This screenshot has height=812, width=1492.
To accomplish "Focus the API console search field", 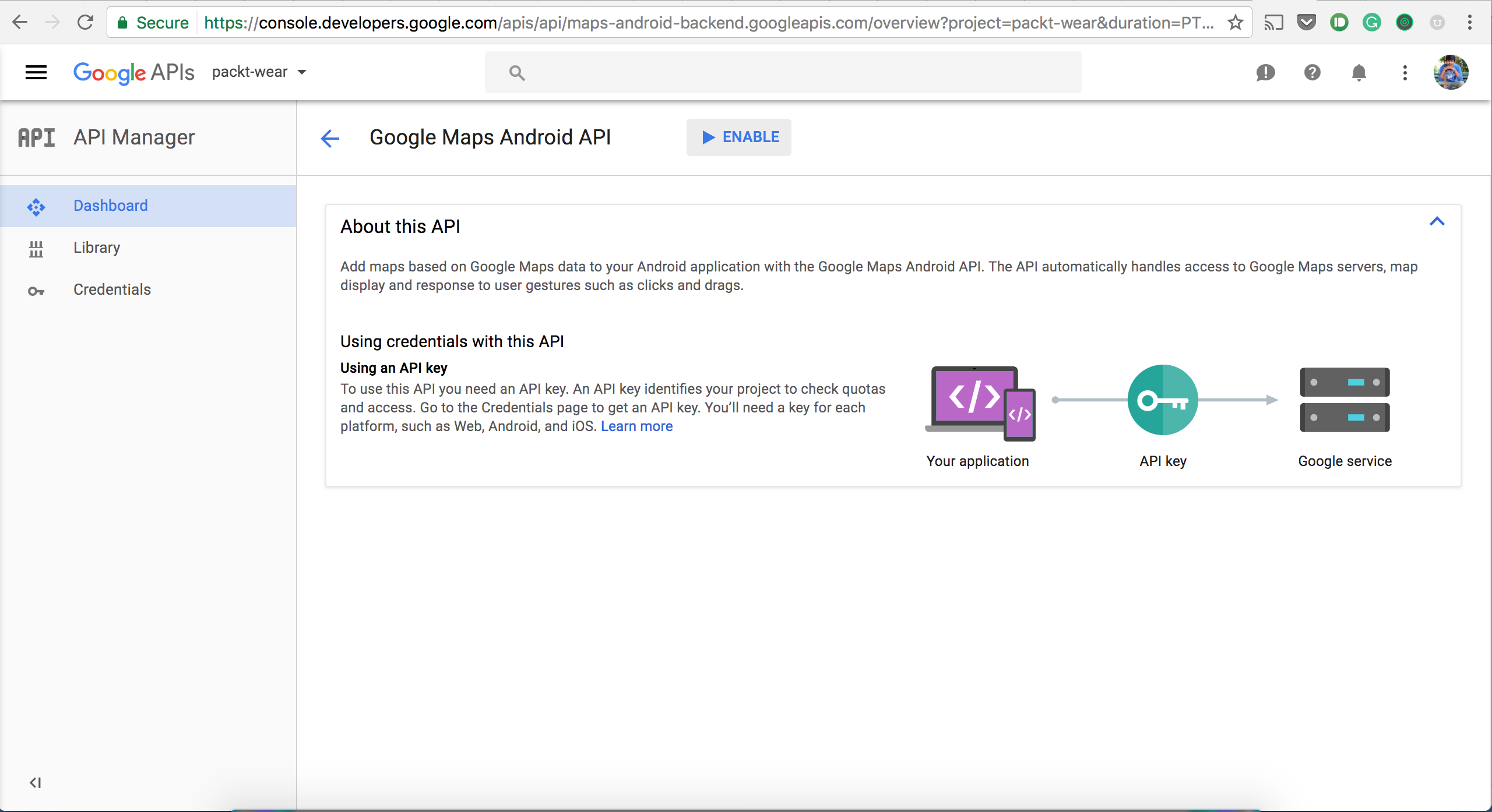I will 783,72.
